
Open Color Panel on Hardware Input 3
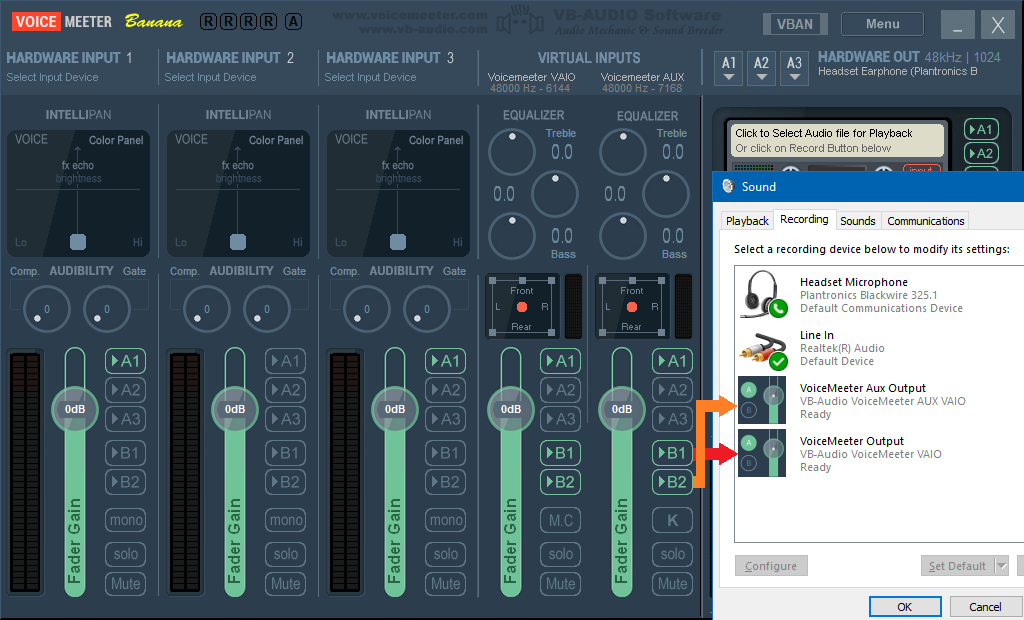coord(436,140)
